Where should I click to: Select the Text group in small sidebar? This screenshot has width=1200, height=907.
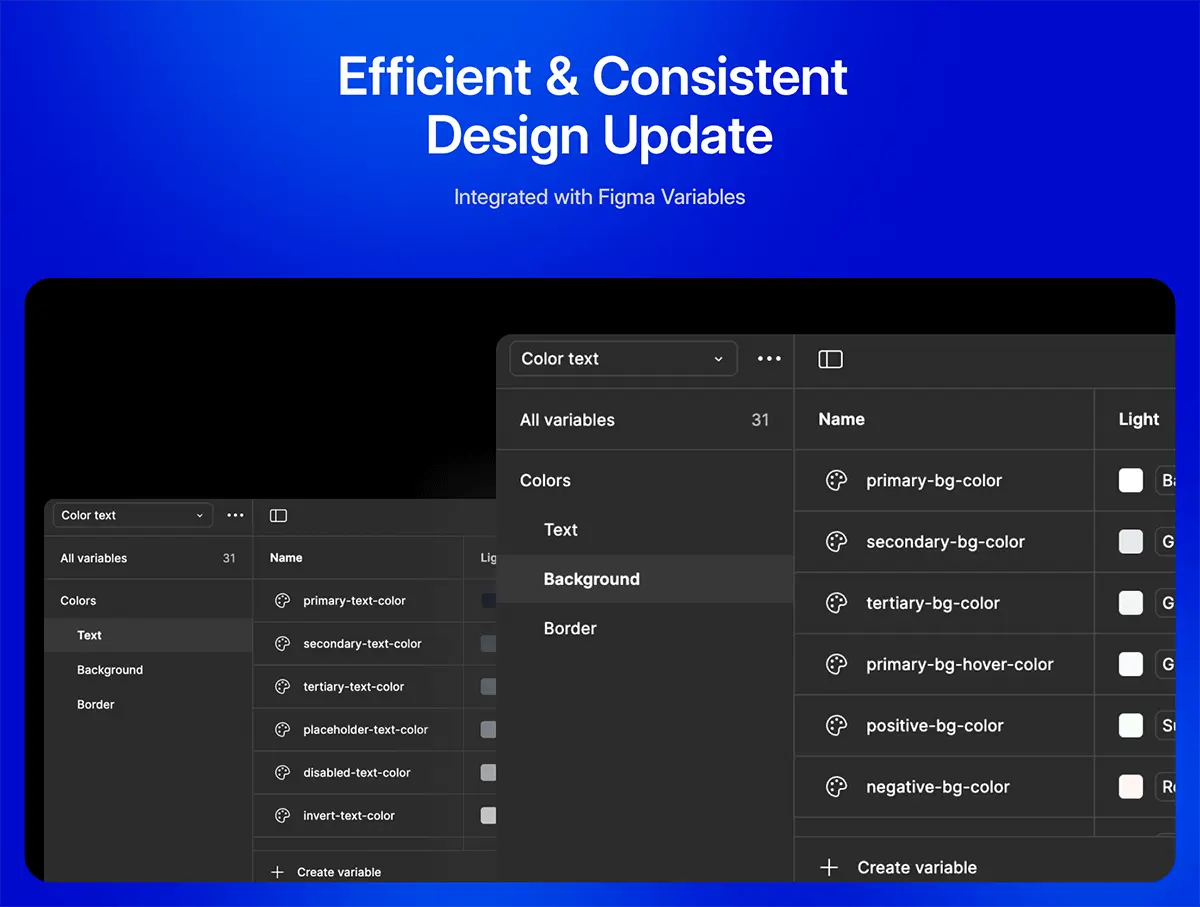click(90, 636)
